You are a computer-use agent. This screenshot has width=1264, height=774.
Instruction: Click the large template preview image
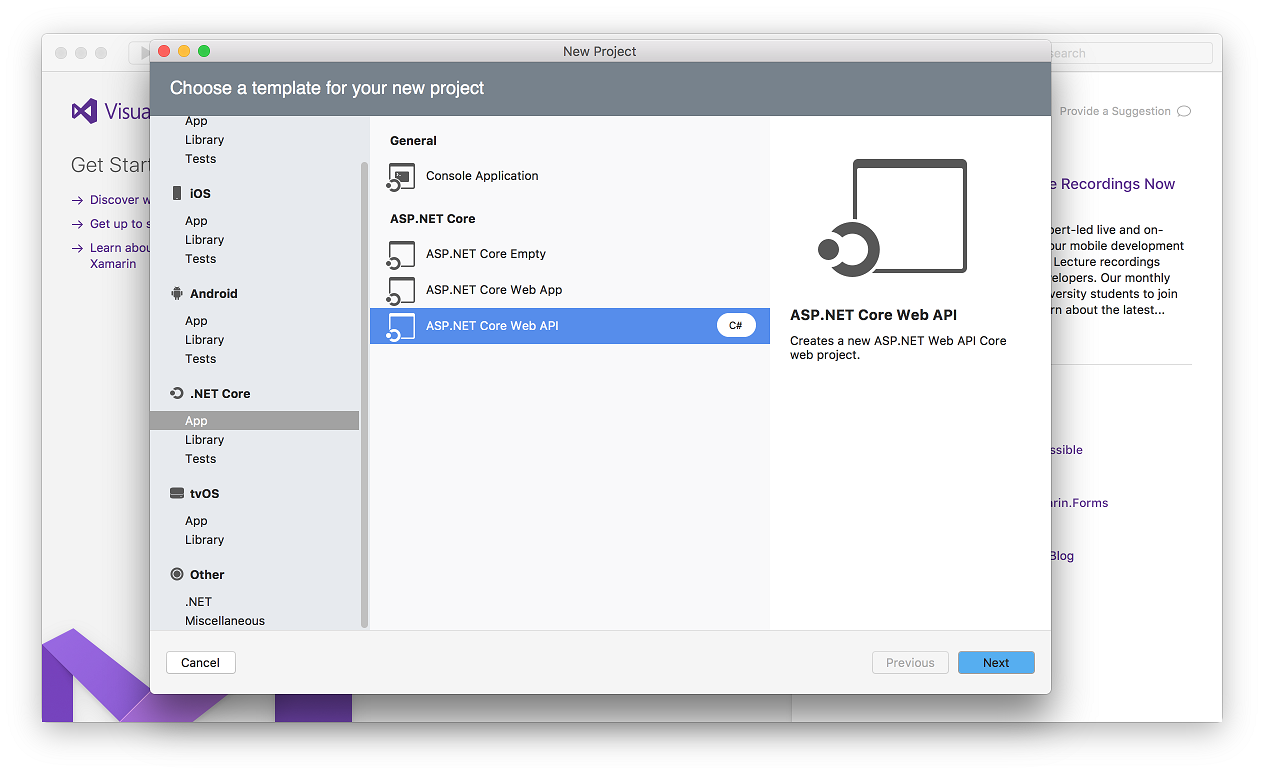[x=892, y=218]
